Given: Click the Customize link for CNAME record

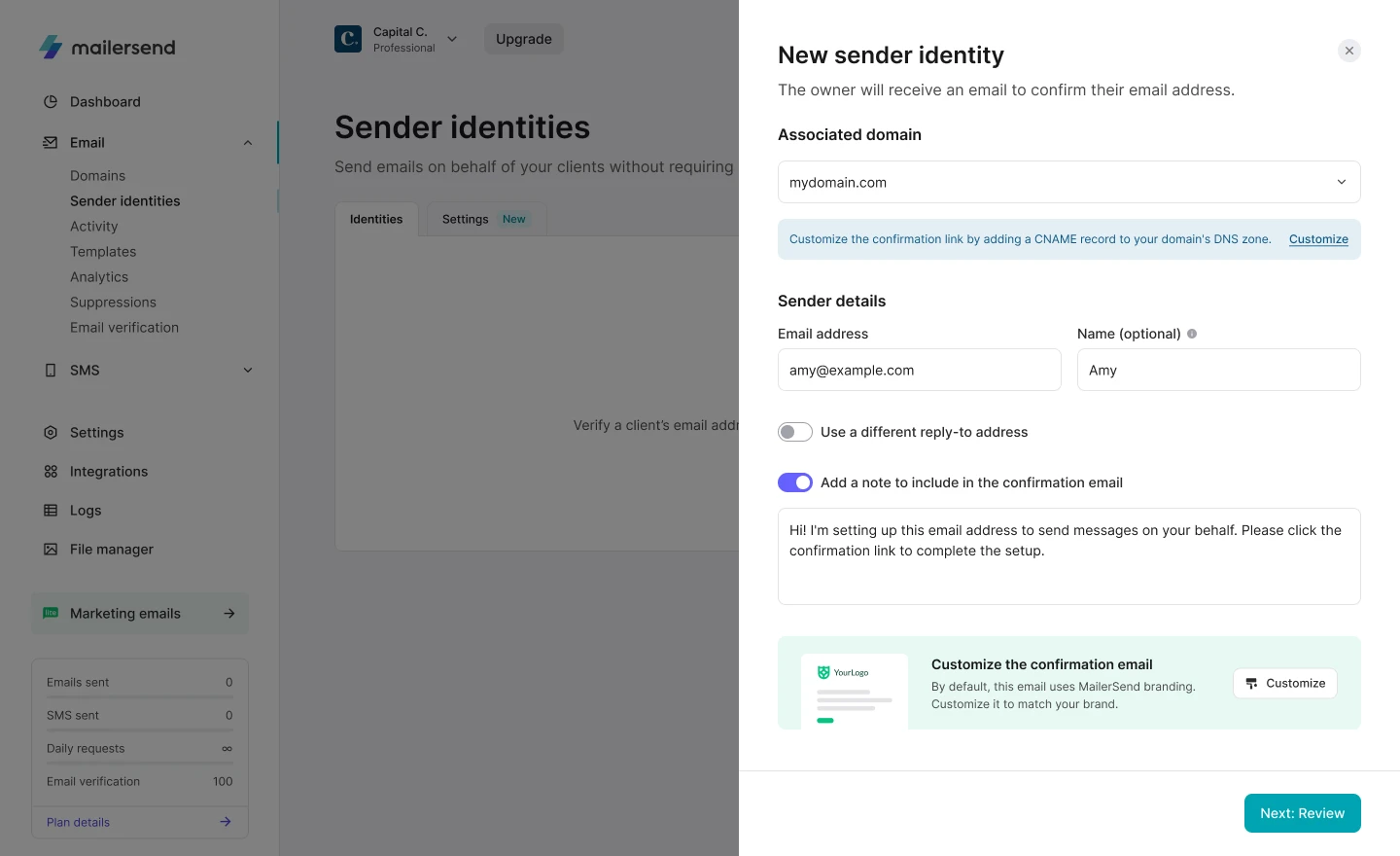Looking at the screenshot, I should click(1318, 239).
